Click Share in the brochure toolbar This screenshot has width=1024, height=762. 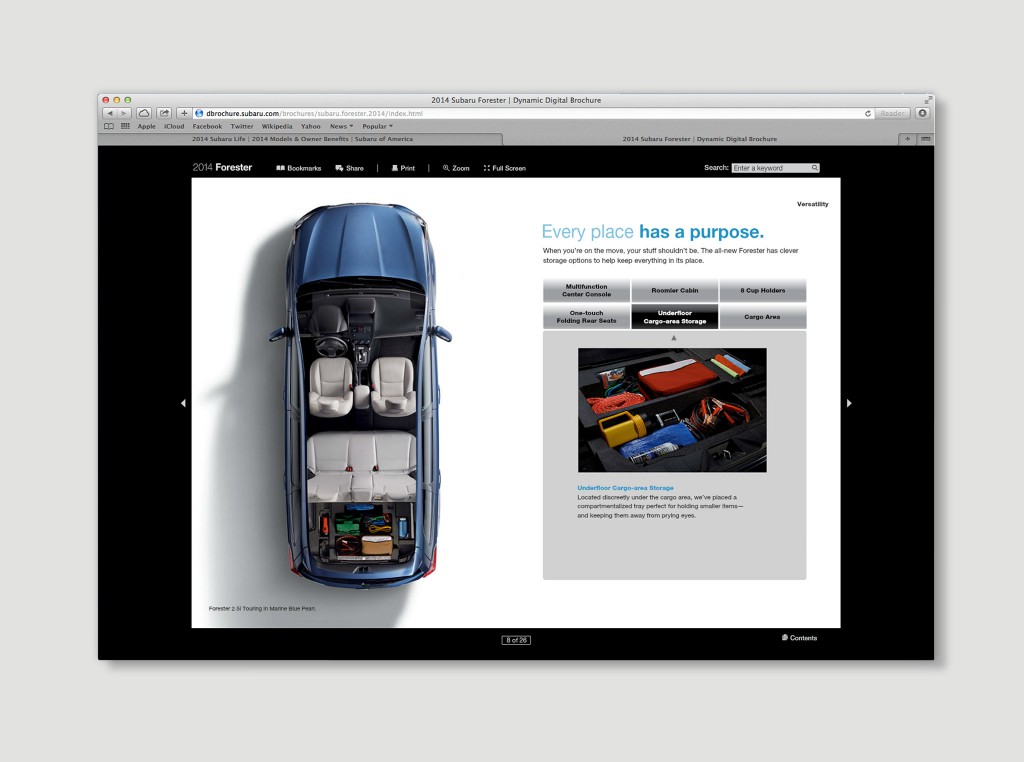tap(349, 168)
